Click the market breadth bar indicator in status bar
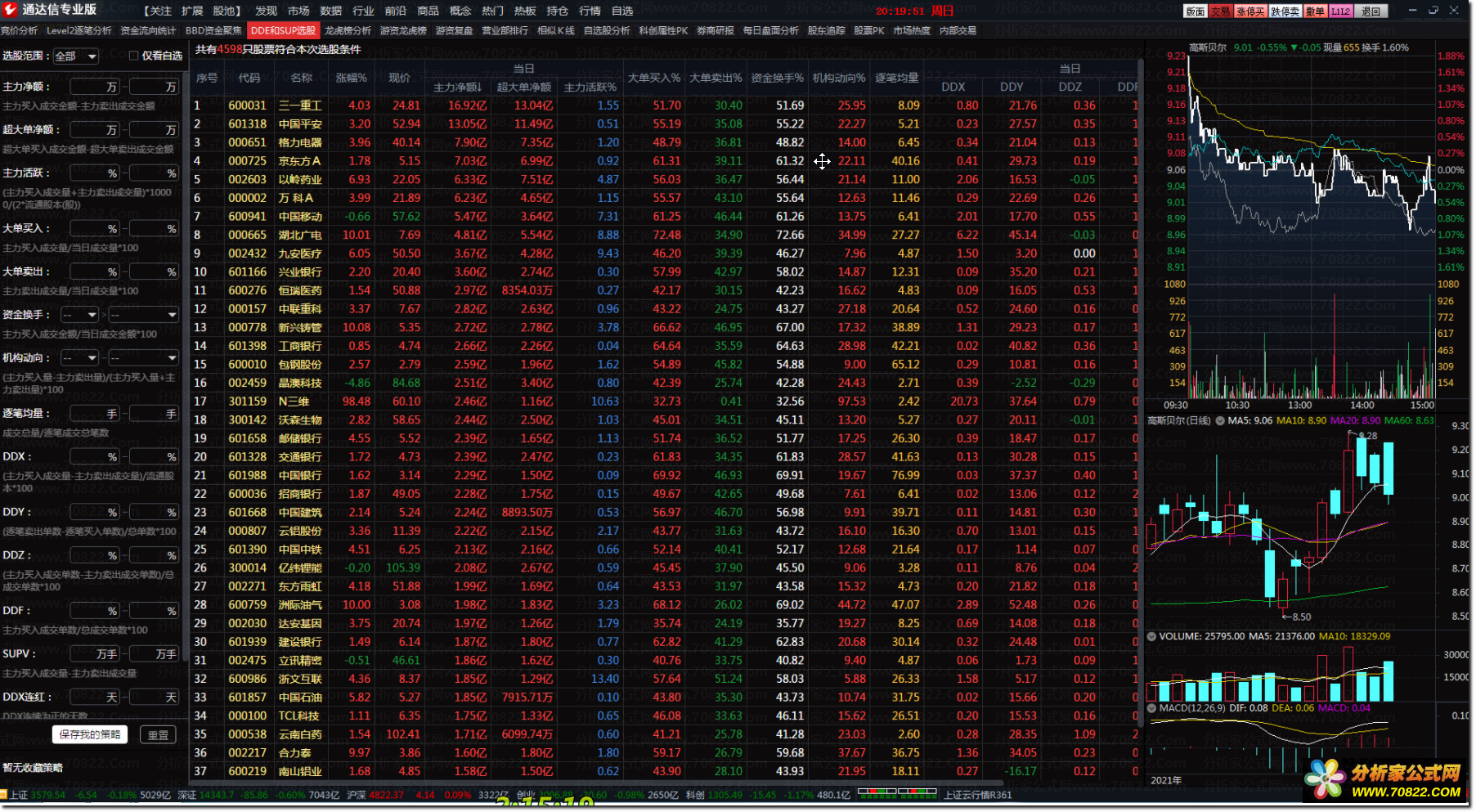 (896, 792)
